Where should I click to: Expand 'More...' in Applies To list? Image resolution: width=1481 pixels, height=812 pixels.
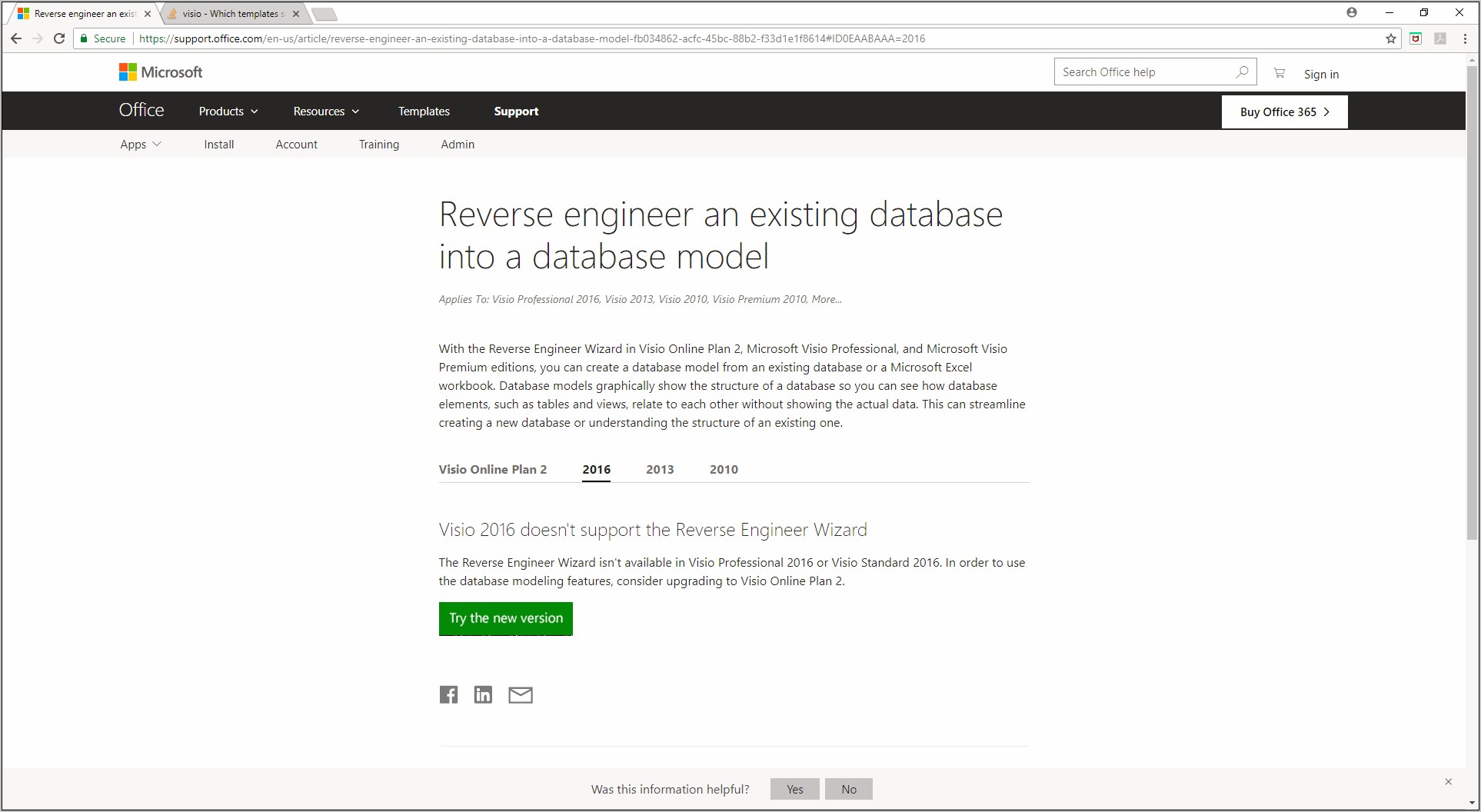(827, 299)
